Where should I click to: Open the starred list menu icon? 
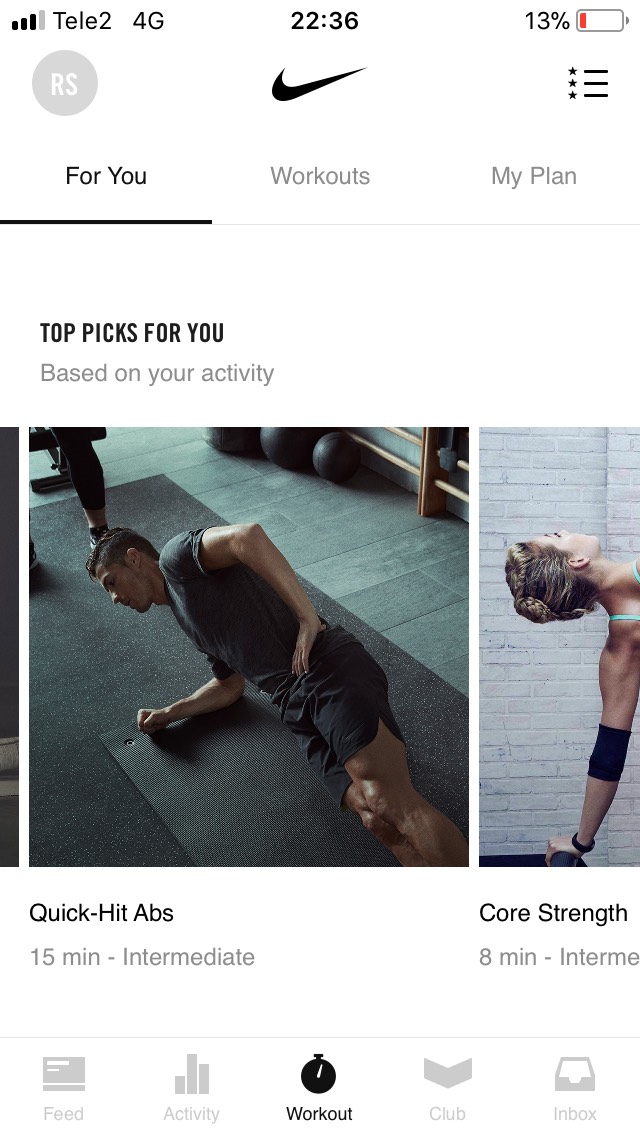pos(588,83)
